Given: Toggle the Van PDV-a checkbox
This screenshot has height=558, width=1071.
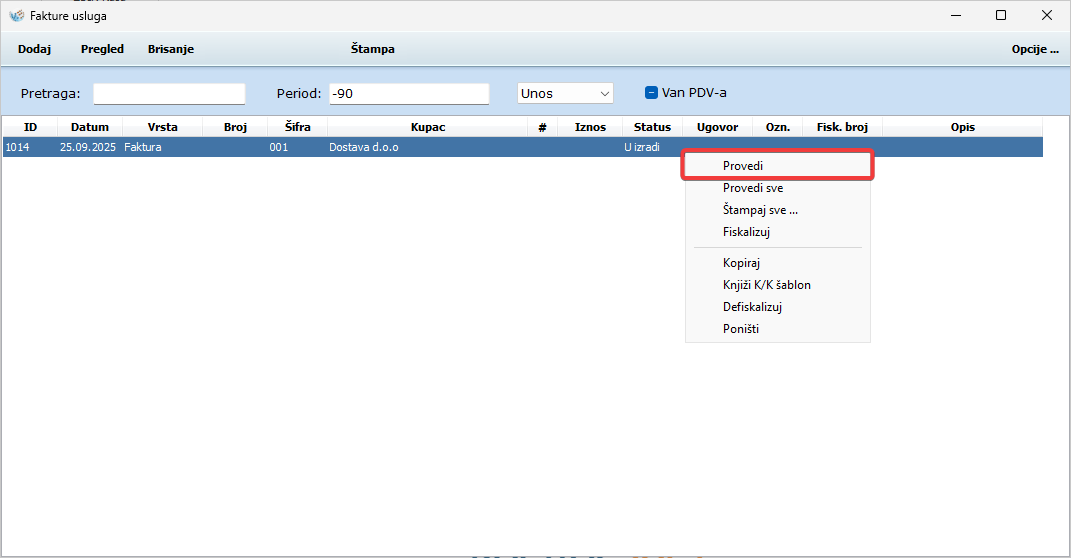Looking at the screenshot, I should pyautogui.click(x=651, y=93).
